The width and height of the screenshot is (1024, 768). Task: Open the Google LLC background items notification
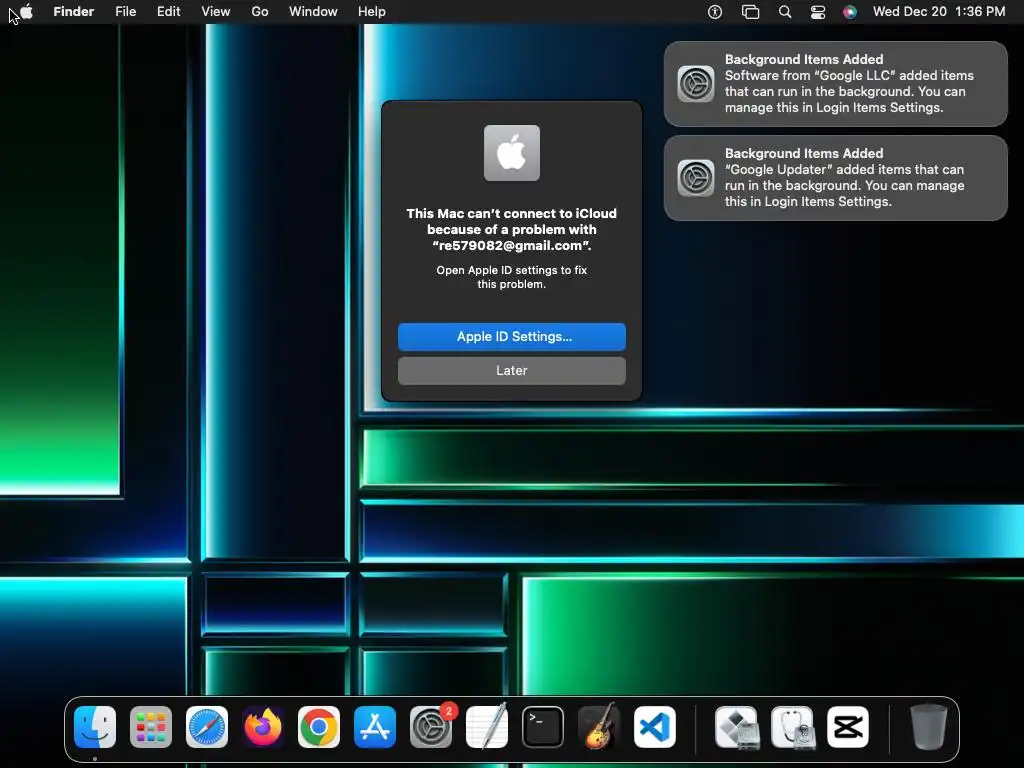pyautogui.click(x=836, y=84)
